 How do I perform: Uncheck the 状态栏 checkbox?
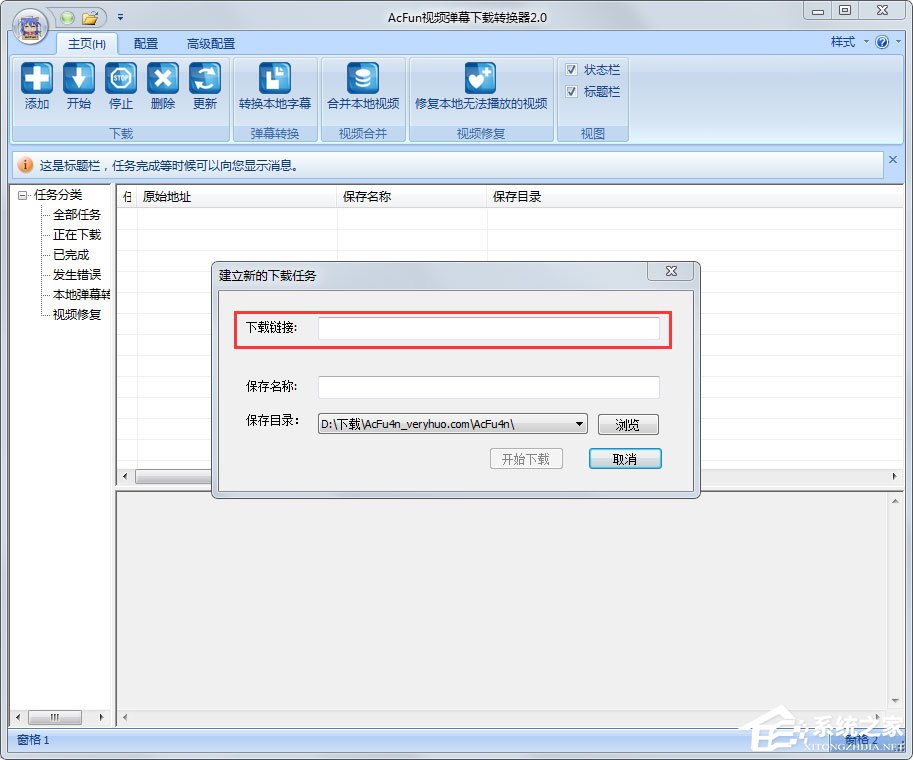click(571, 70)
